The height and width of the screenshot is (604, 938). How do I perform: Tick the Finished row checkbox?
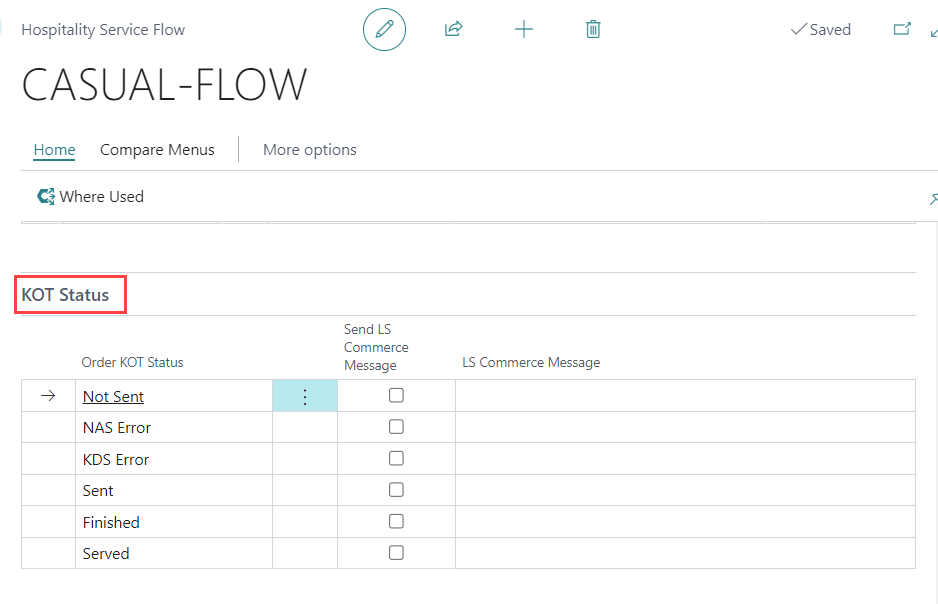[x=396, y=522]
